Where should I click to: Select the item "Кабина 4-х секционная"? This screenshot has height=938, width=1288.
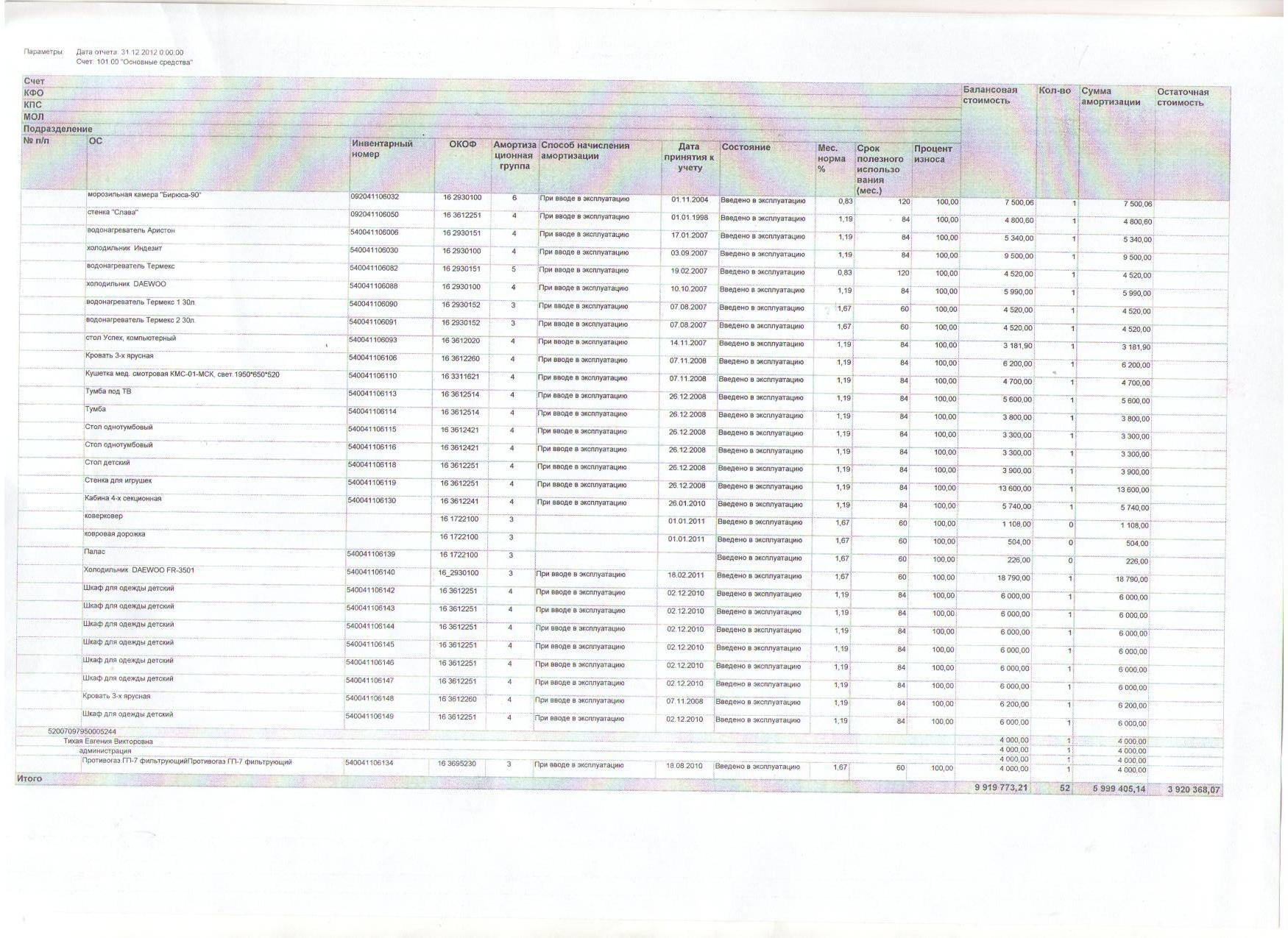123,498
